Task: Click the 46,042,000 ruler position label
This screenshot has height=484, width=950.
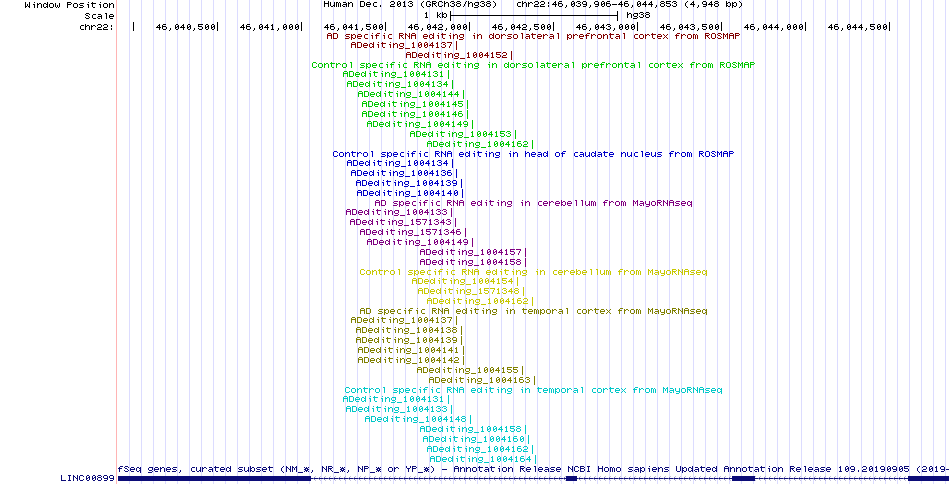Action: [437, 27]
